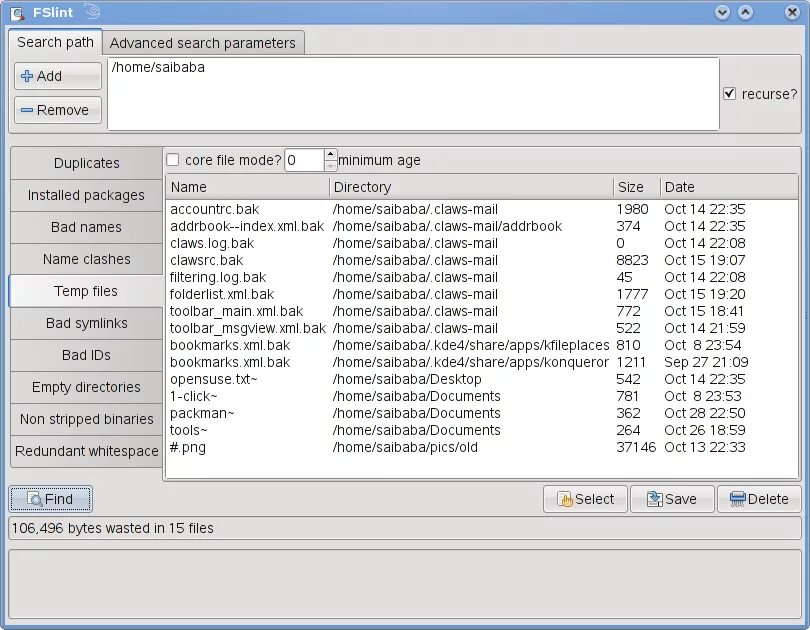Click the 37146 size value
This screenshot has height=630, width=810.
(x=636, y=447)
